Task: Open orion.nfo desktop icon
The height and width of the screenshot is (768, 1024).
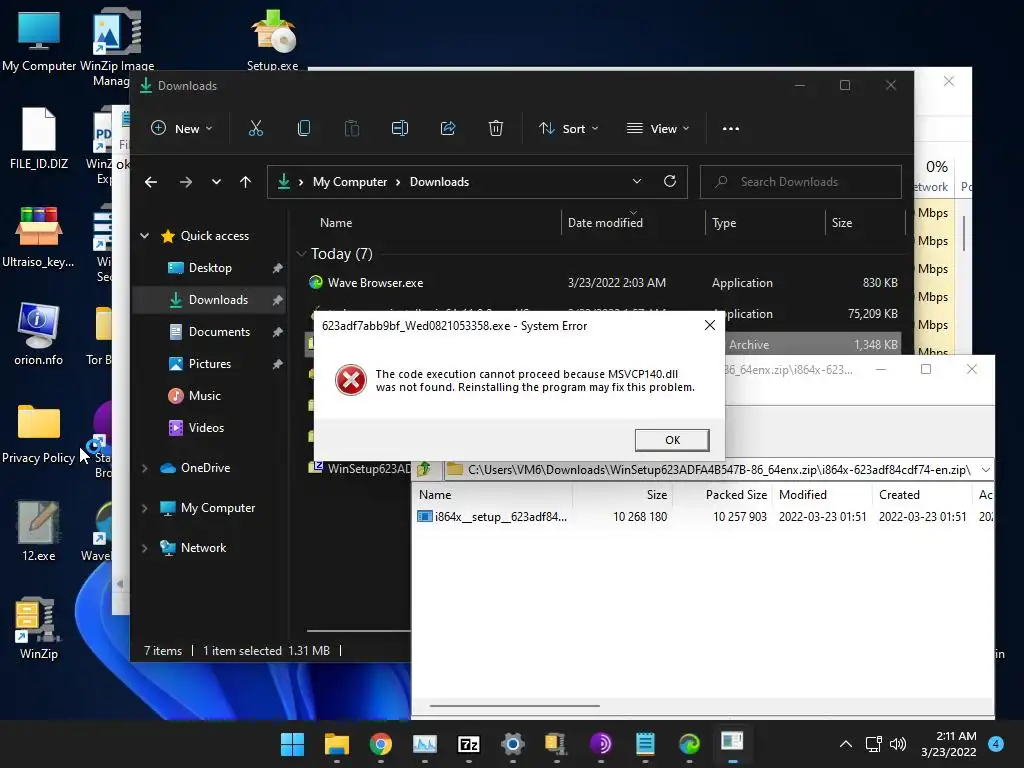Action: [x=39, y=334]
